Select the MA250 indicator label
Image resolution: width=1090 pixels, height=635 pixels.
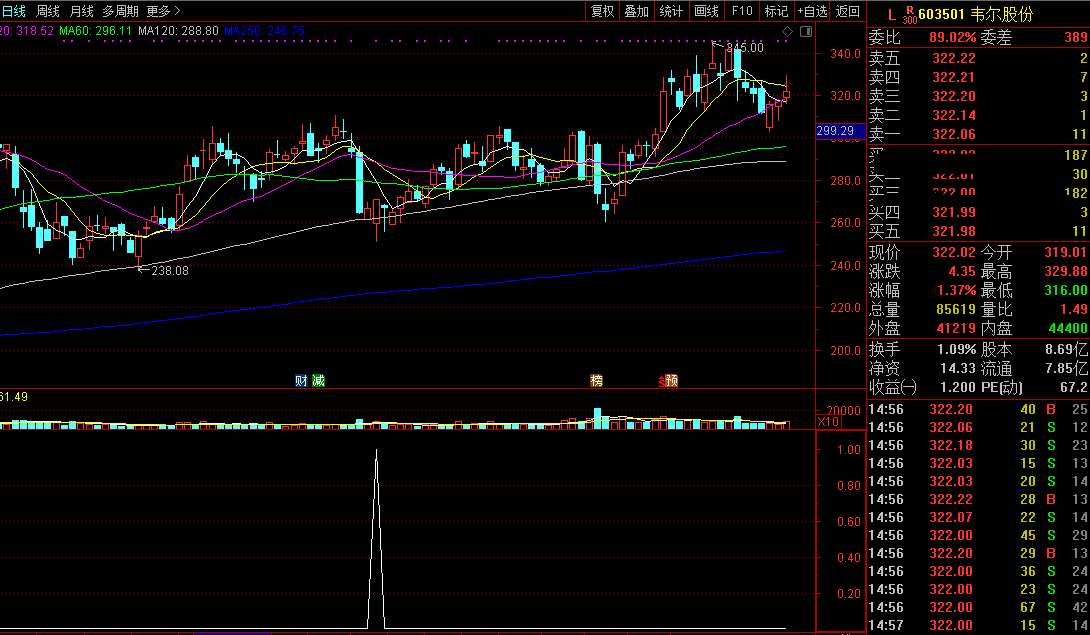[264, 31]
